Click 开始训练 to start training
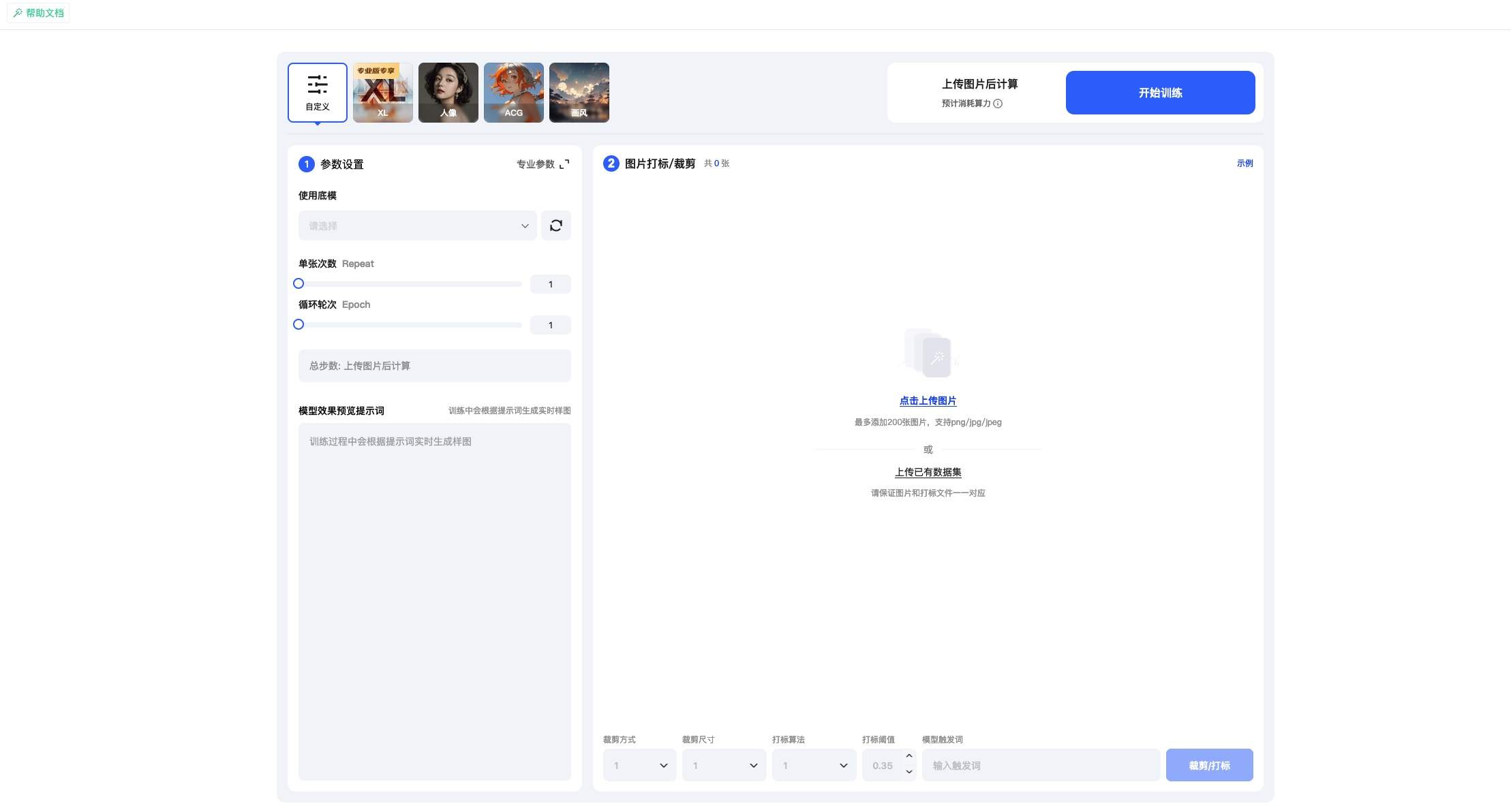 pyautogui.click(x=1160, y=93)
